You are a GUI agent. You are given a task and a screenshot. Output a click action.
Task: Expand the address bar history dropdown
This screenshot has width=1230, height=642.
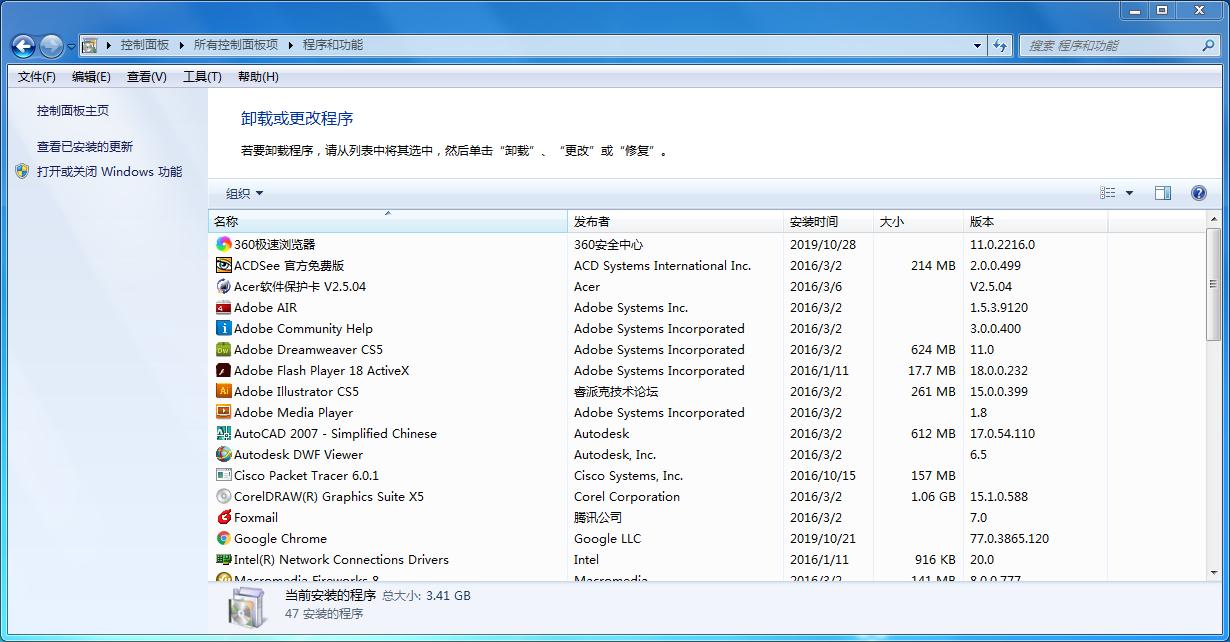[978, 45]
